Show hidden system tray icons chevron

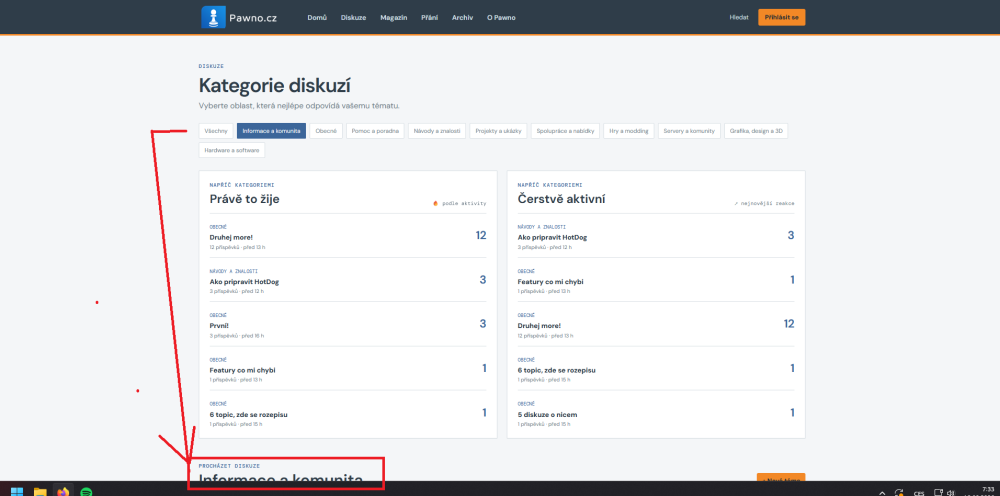pyautogui.click(x=882, y=492)
